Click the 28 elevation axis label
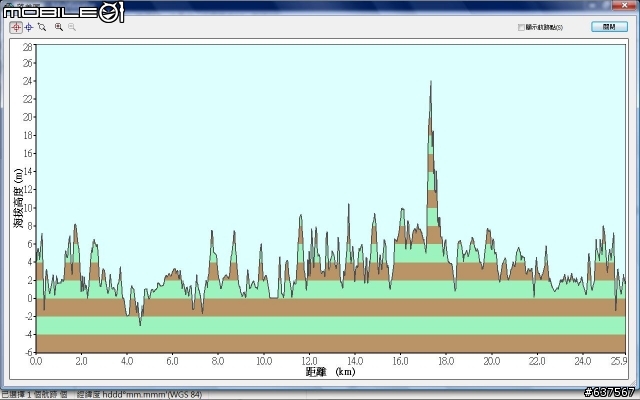The height and width of the screenshot is (400, 640). (x=27, y=47)
